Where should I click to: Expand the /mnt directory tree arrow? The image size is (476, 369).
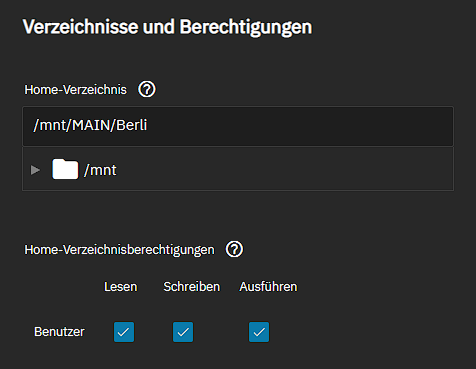coord(35,170)
